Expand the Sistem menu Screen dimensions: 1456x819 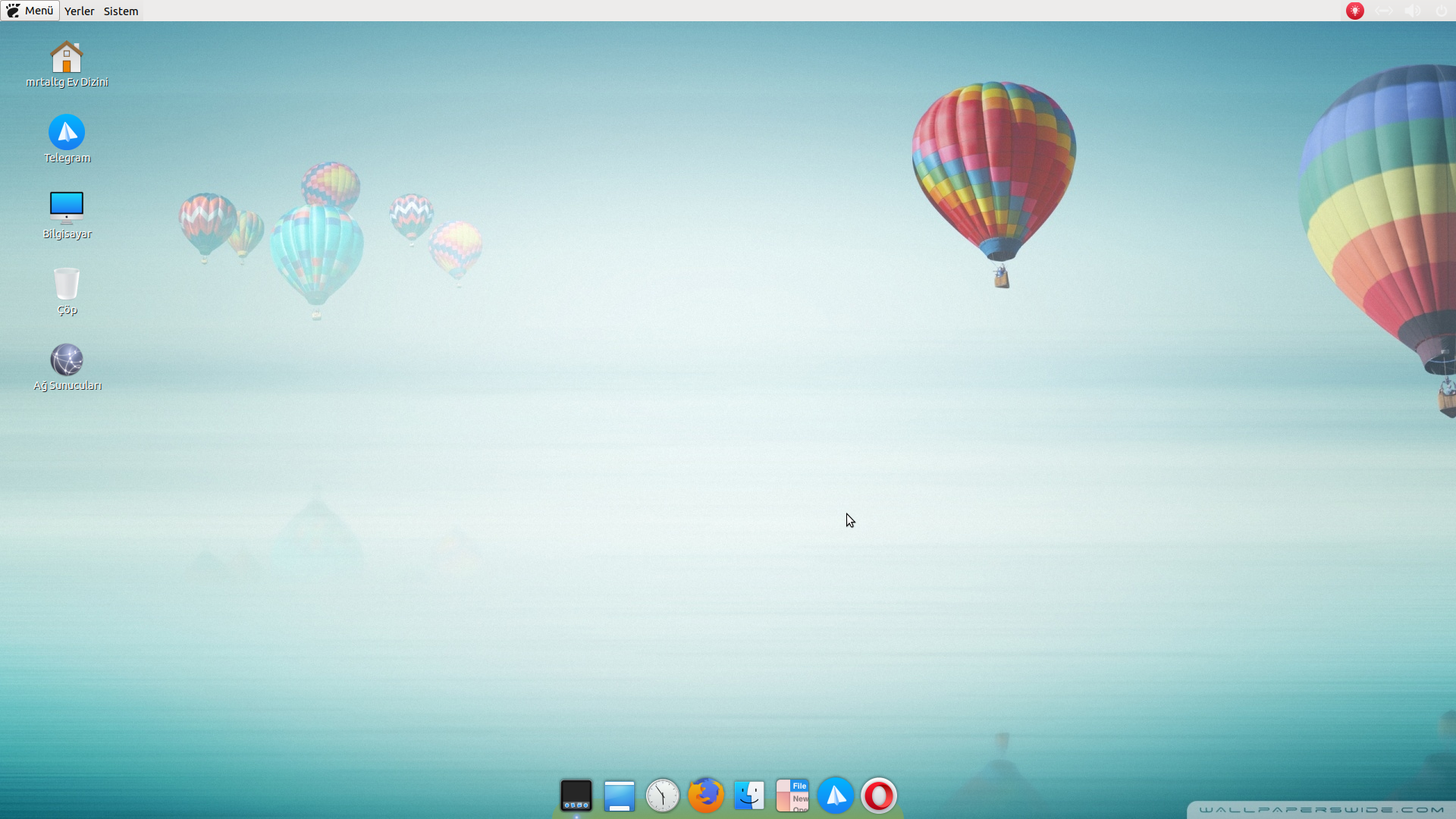121,11
